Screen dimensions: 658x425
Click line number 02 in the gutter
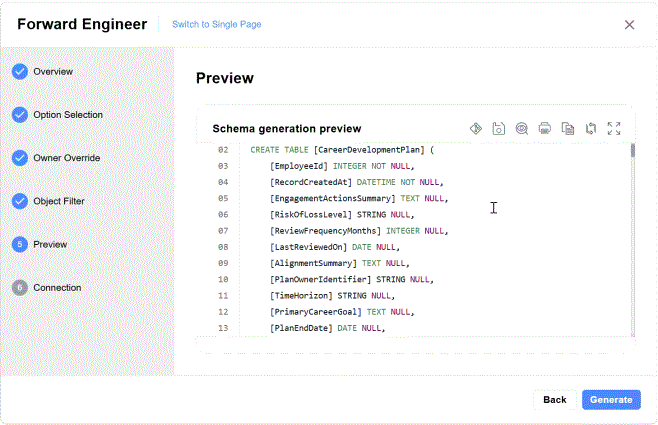(x=223, y=150)
